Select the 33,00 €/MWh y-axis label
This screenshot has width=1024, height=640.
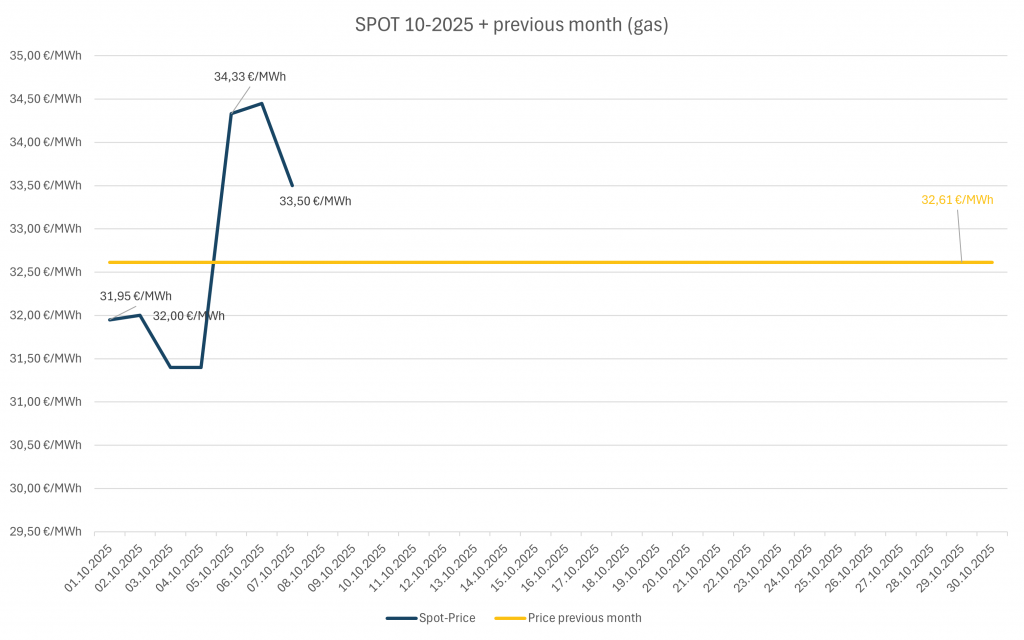[x=46, y=229]
